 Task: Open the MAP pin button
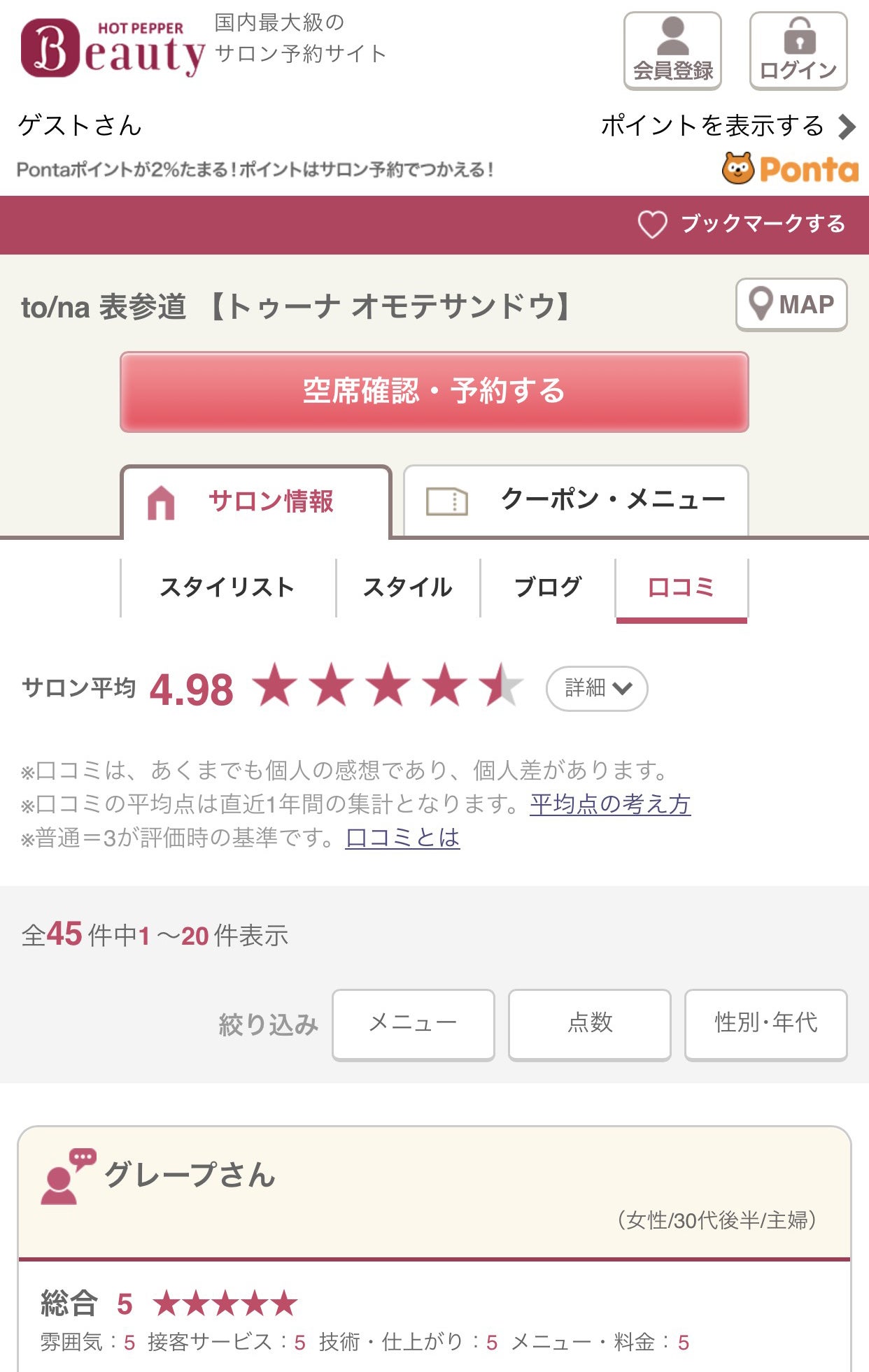coord(791,304)
